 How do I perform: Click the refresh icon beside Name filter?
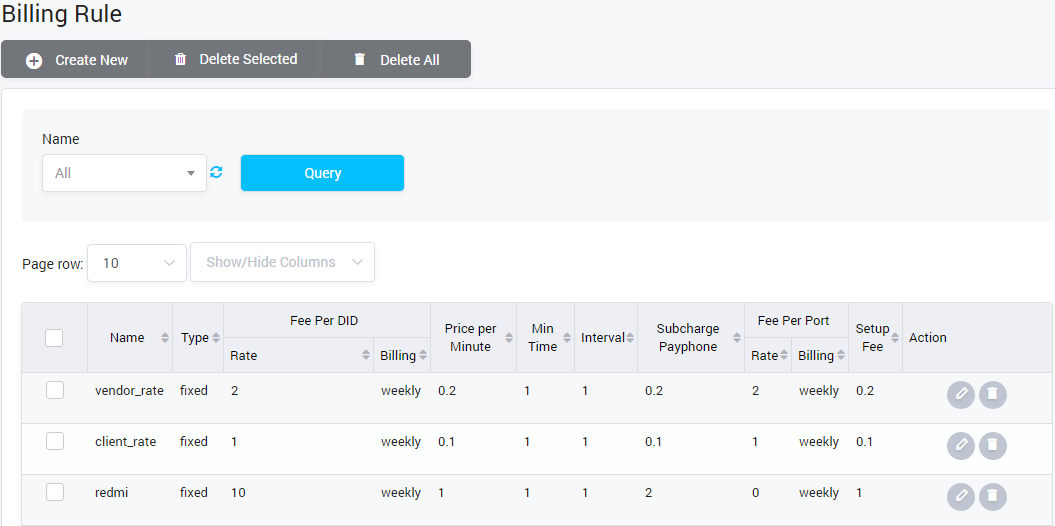(x=216, y=173)
